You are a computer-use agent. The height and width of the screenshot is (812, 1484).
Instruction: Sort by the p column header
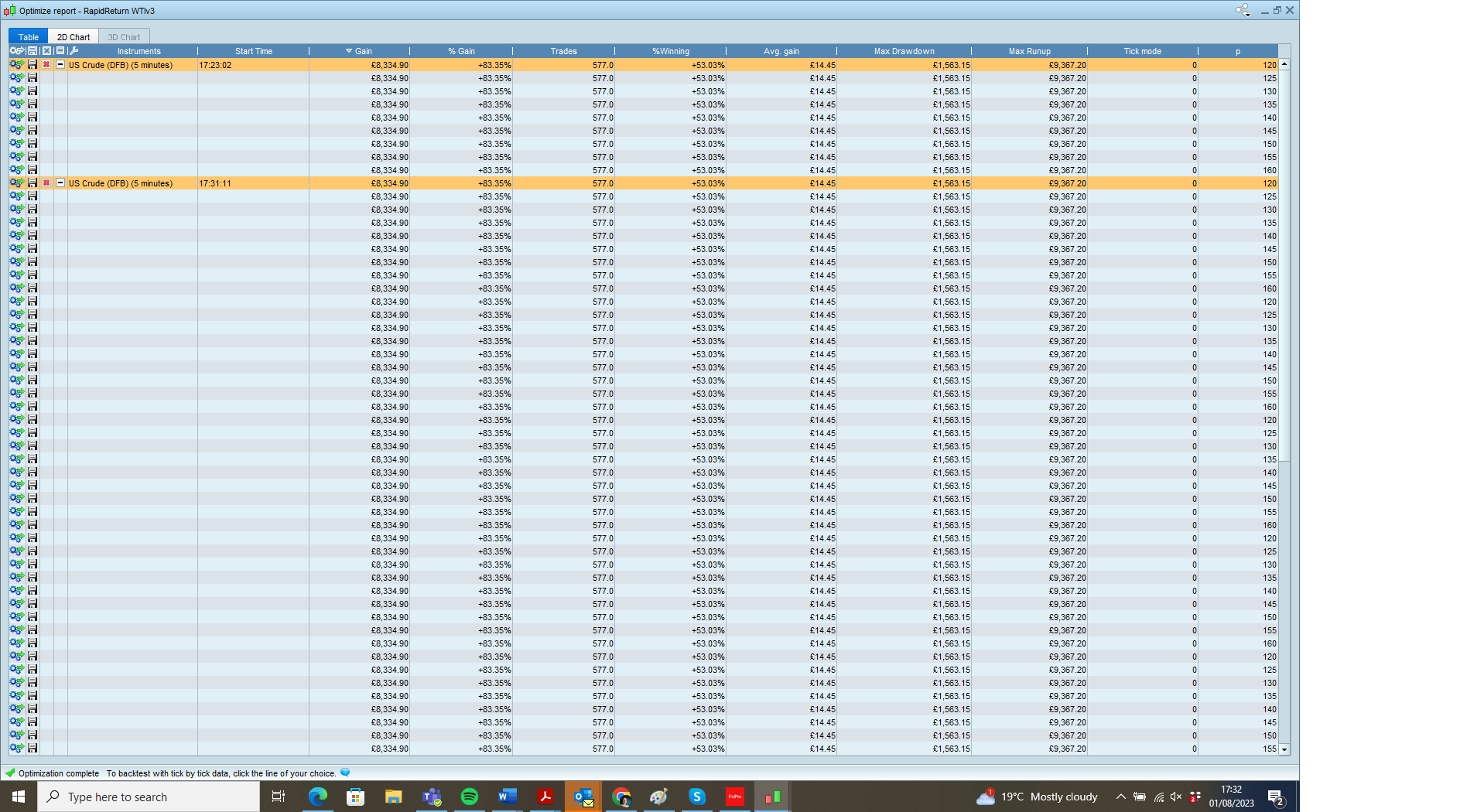(x=1238, y=51)
